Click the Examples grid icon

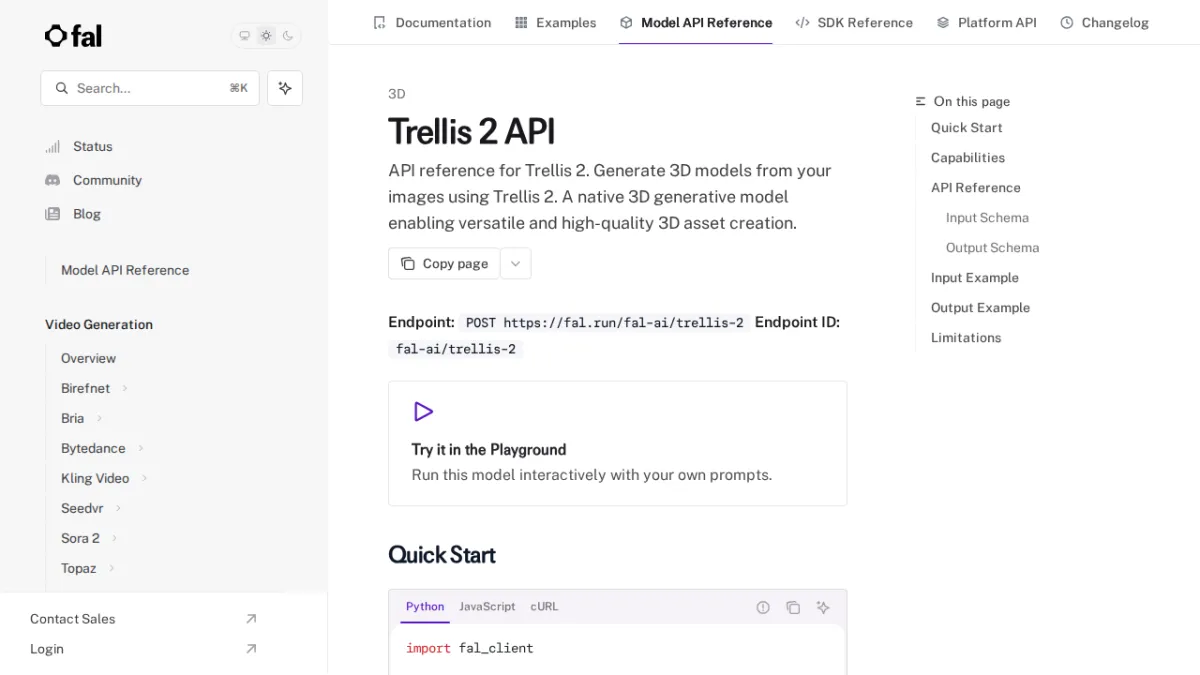(x=521, y=22)
